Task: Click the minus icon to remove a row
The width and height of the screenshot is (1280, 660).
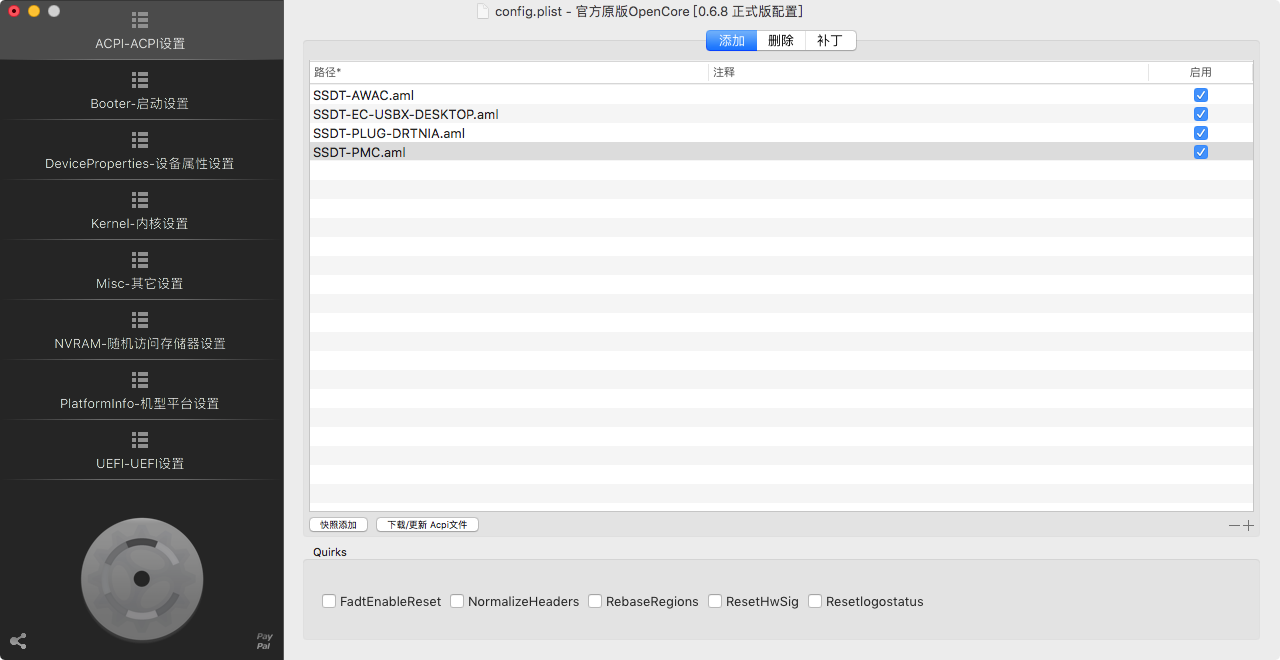Action: point(1234,525)
